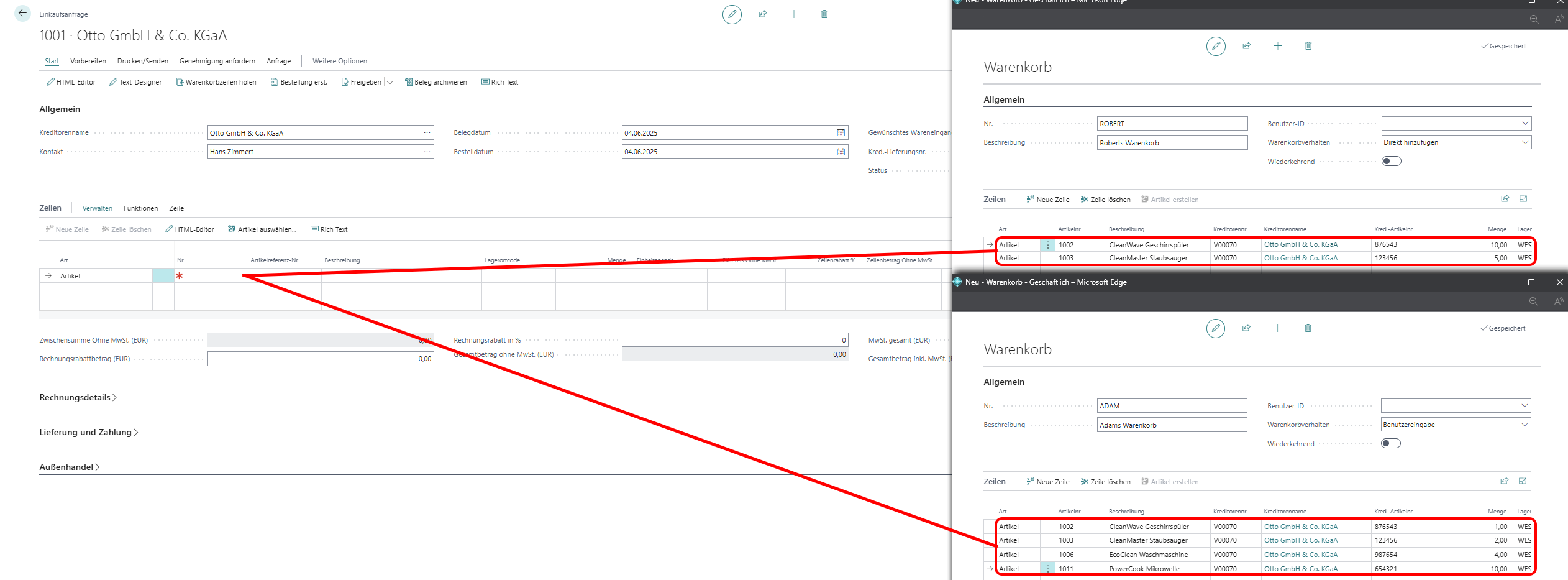Click Beleg archivieren action
This screenshot has height=580, width=1568.
pos(435,82)
